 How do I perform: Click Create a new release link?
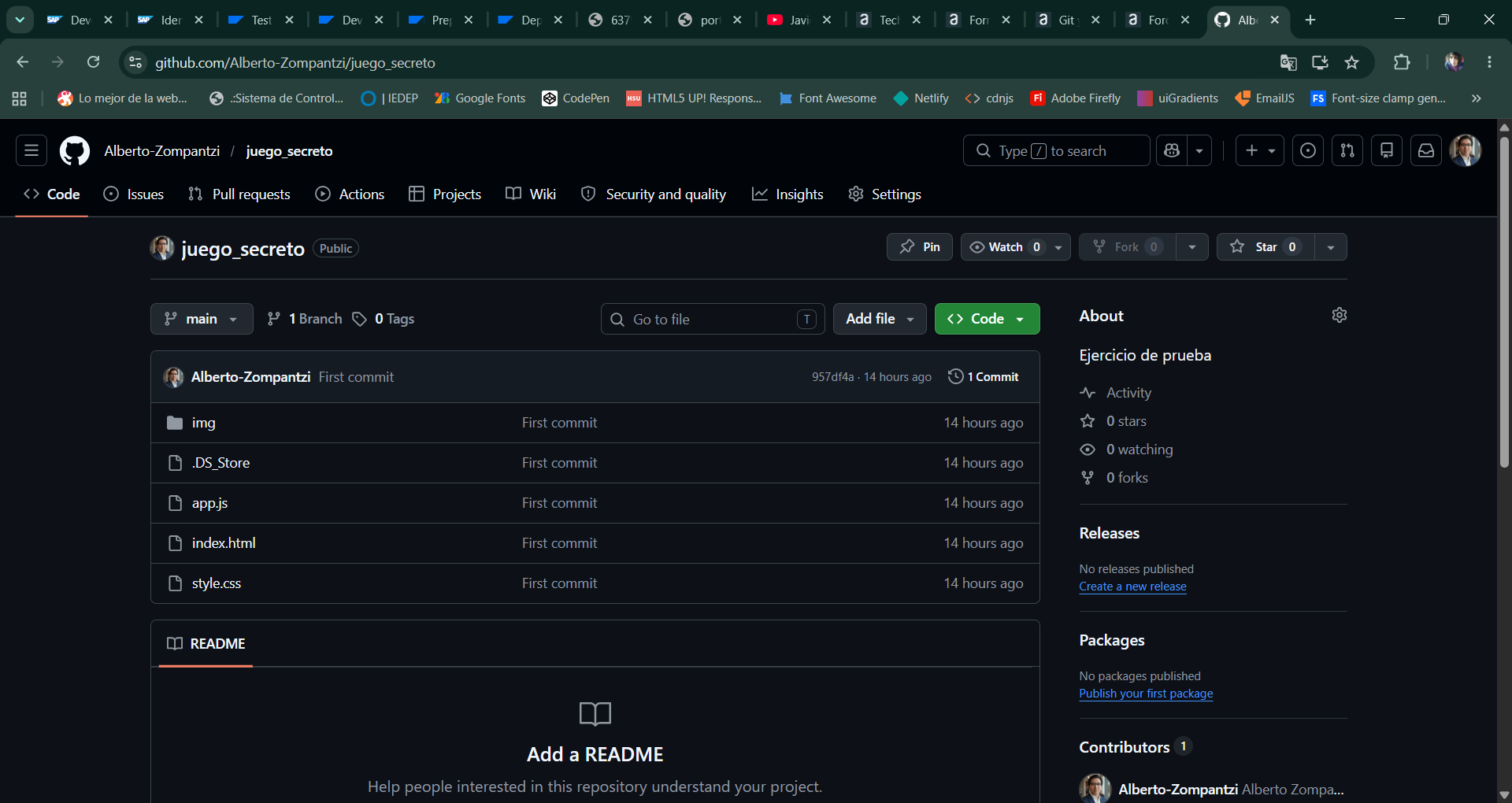point(1132,587)
